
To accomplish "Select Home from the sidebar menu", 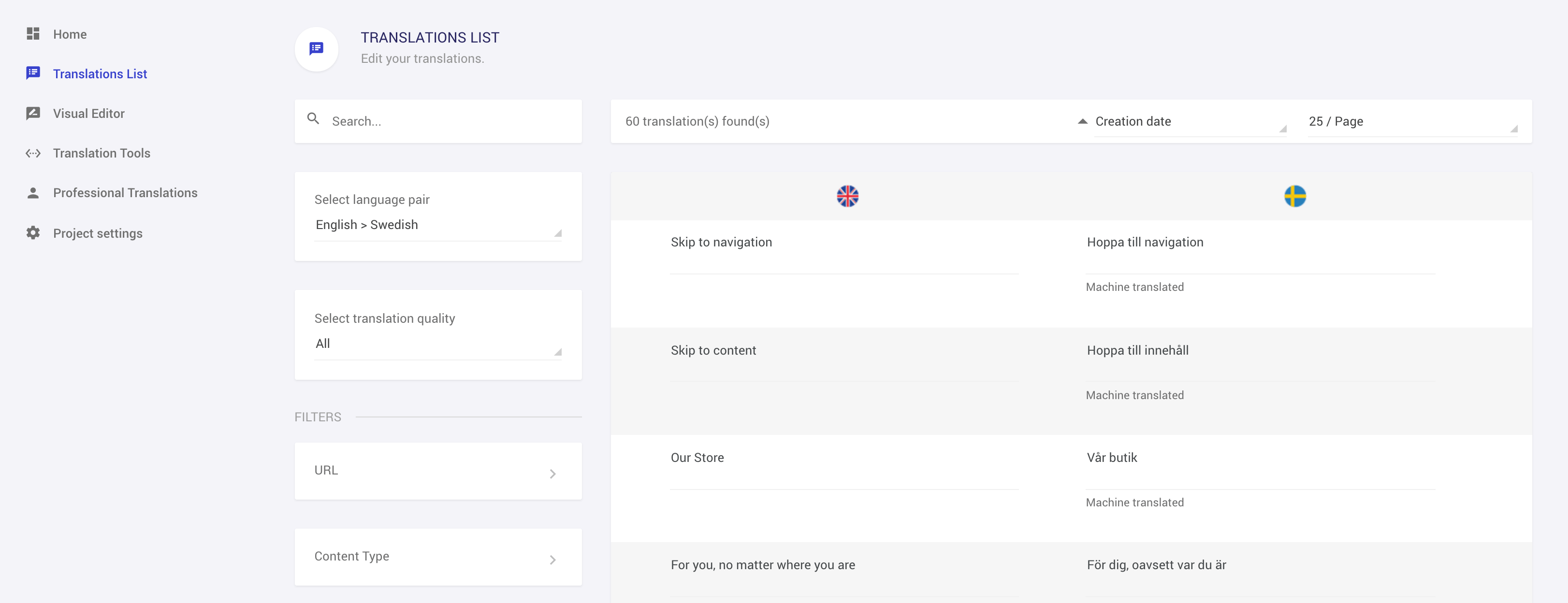I will click(70, 34).
